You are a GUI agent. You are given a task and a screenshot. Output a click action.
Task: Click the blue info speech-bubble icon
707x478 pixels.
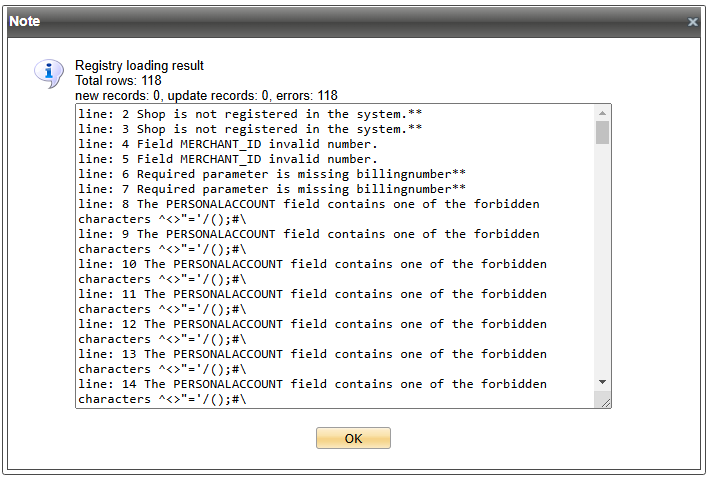click(x=48, y=73)
